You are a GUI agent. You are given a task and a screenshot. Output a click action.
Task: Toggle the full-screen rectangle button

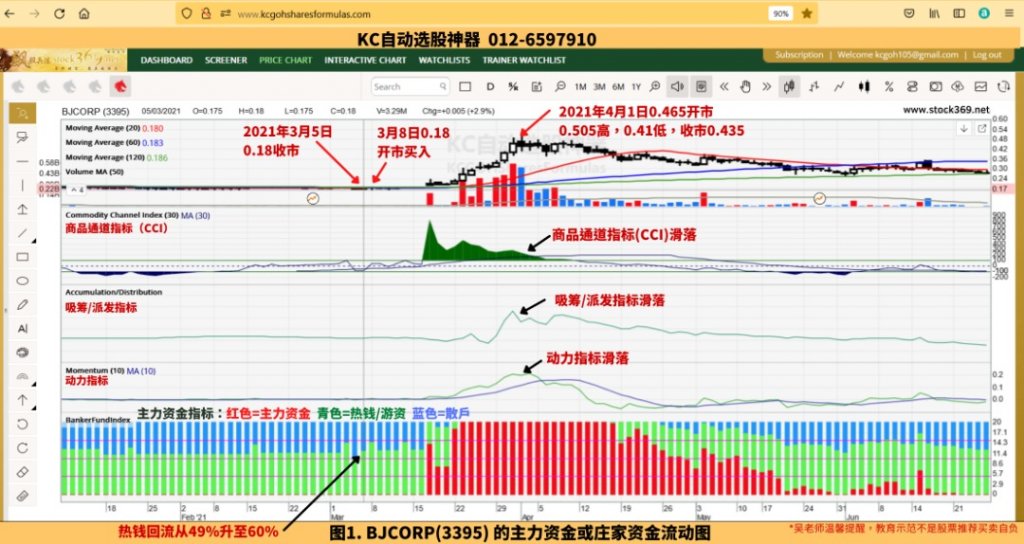465,86
